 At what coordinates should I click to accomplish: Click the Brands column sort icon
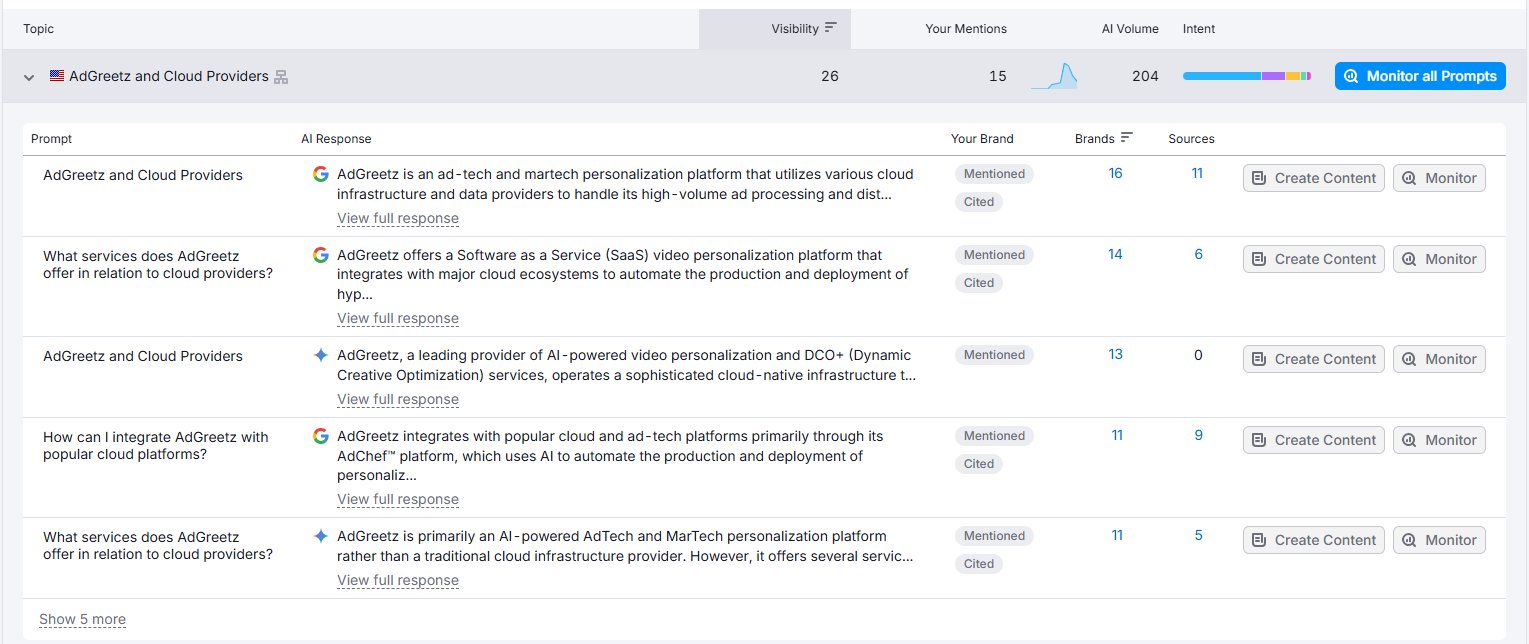point(1127,138)
